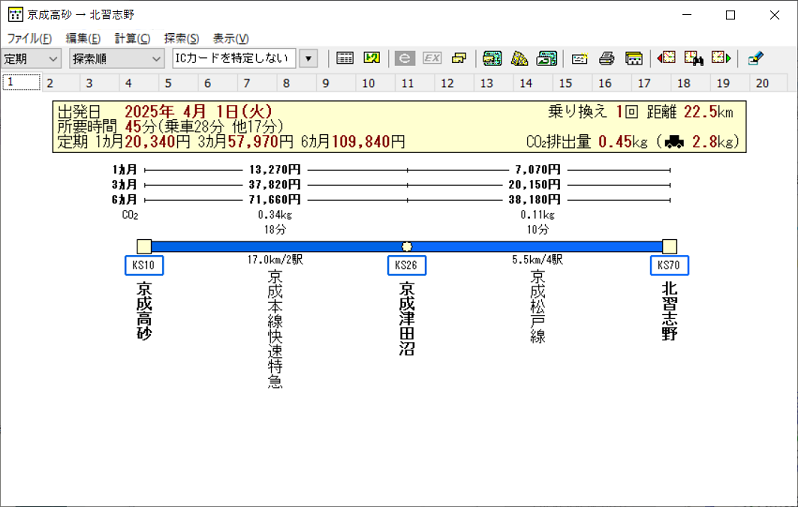Open the 表示(V) menu
Image resolution: width=798 pixels, height=507 pixels.
231,39
